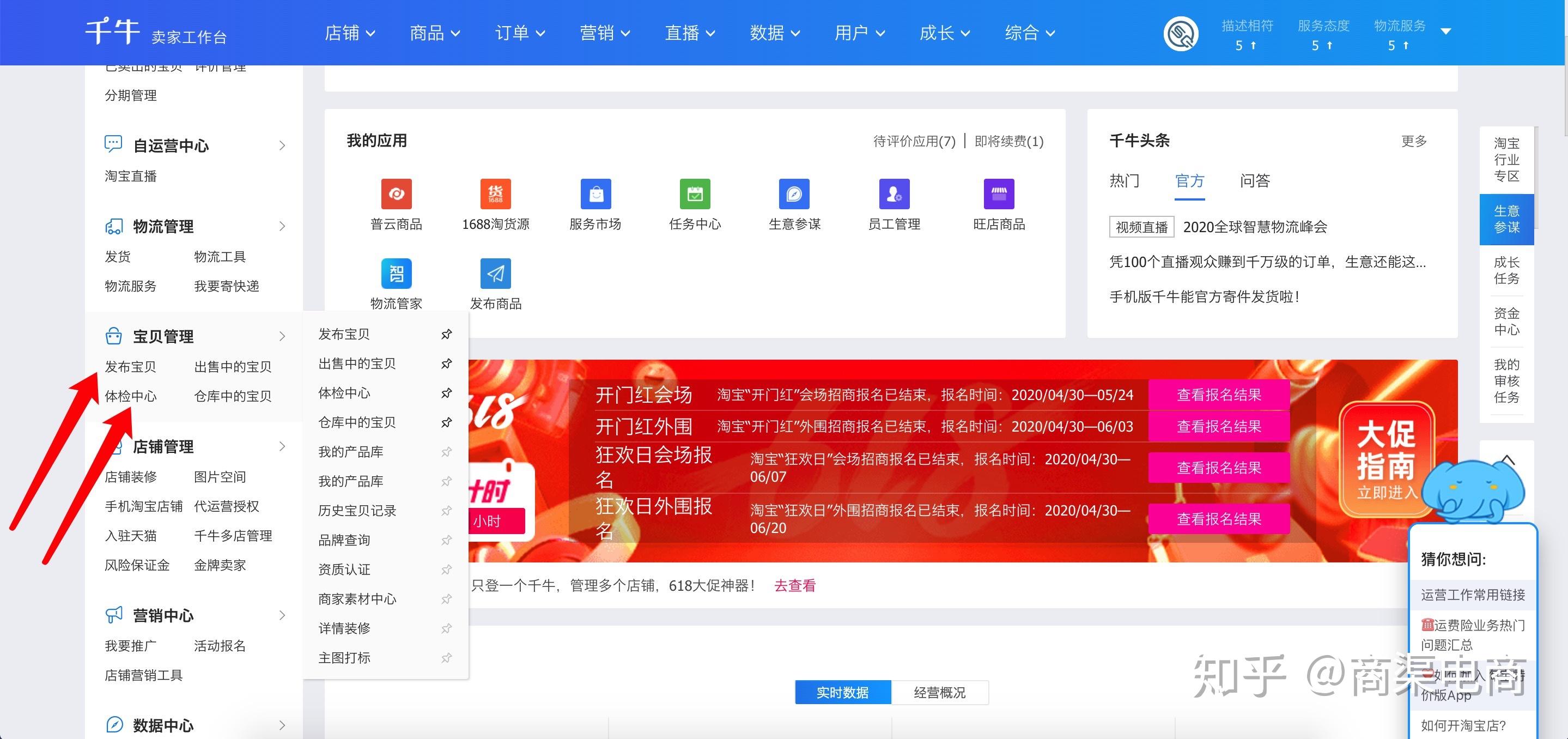This screenshot has width=1568, height=739.
Task: Click the 宝贝管理 shopping bag icon
Action: (113, 336)
